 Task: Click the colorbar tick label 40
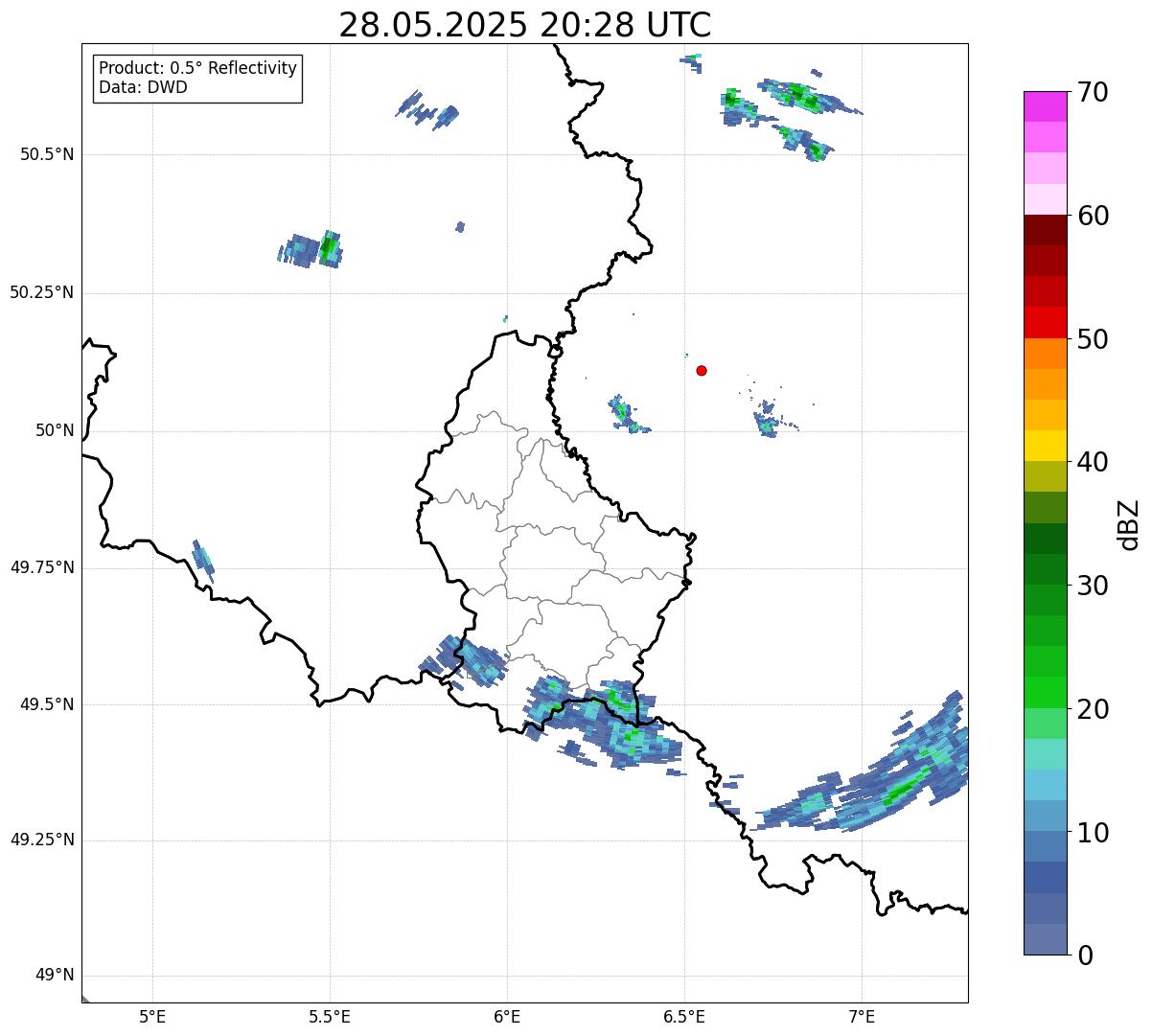(1093, 462)
